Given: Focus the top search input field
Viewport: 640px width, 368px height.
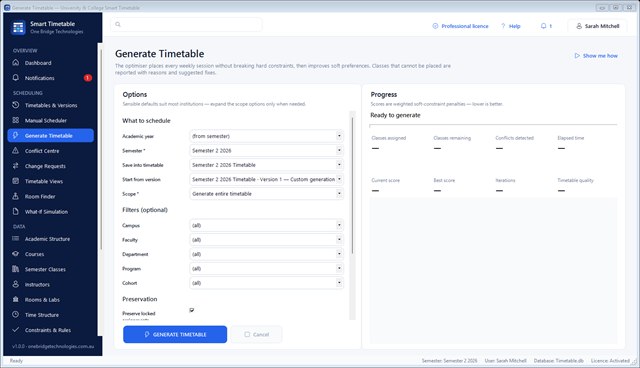Looking at the screenshot, I should tap(186, 24).
